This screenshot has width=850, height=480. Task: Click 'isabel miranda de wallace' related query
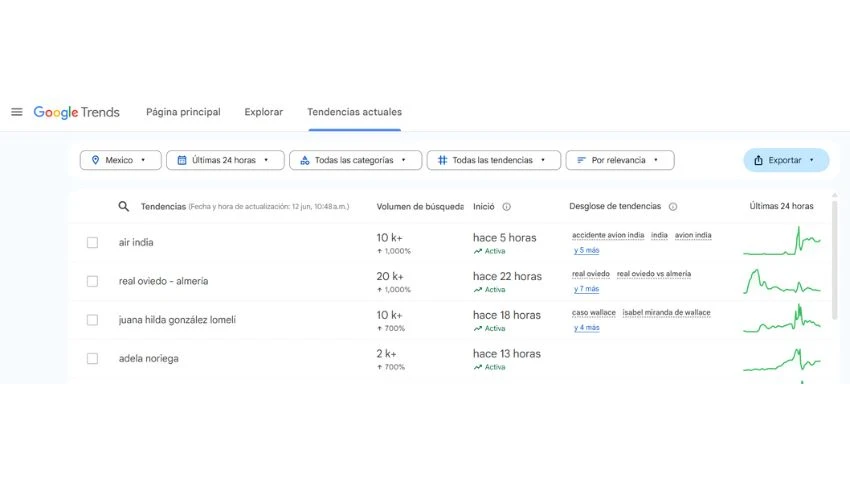(x=666, y=312)
